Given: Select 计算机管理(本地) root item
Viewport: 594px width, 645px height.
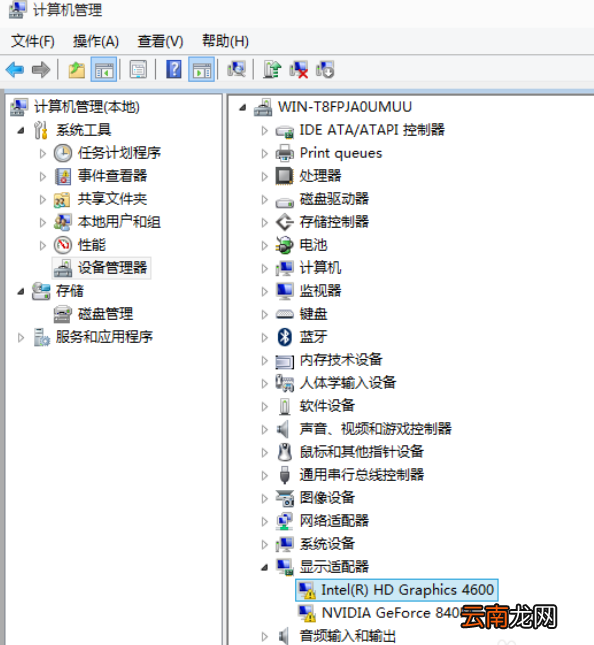Looking at the screenshot, I should pos(87,107).
